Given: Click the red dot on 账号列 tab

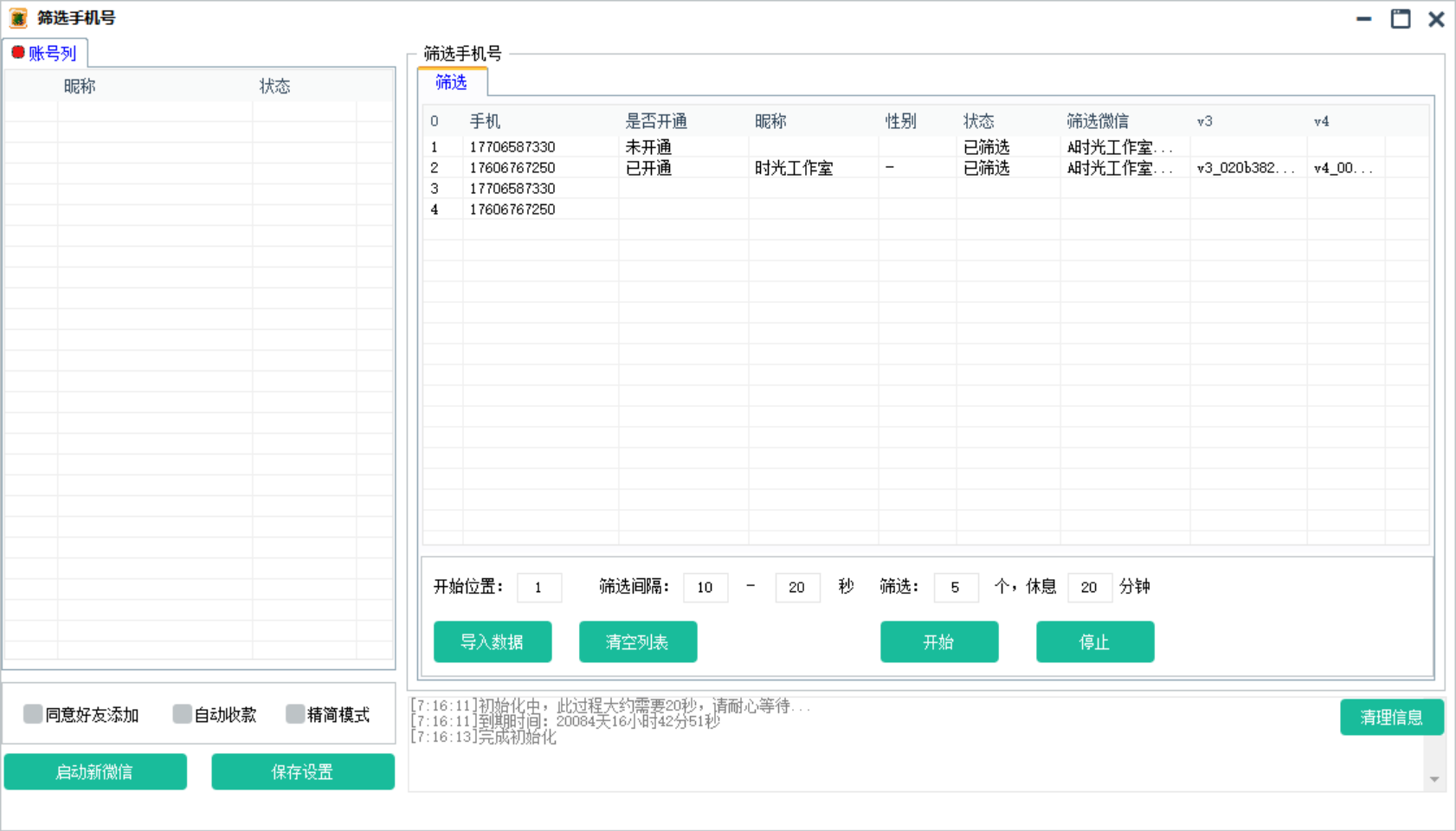Looking at the screenshot, I should [17, 53].
